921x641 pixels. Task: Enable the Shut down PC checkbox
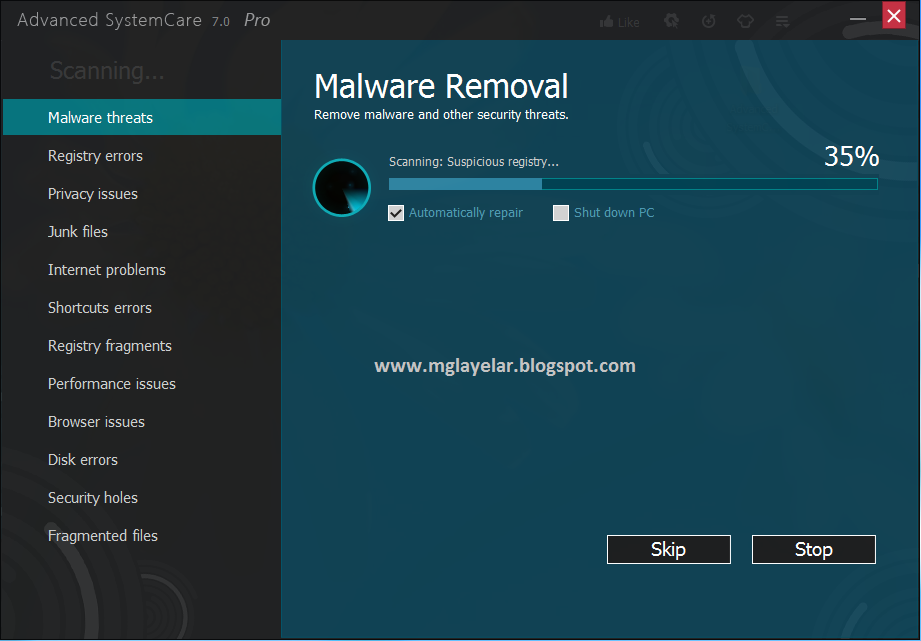click(561, 213)
